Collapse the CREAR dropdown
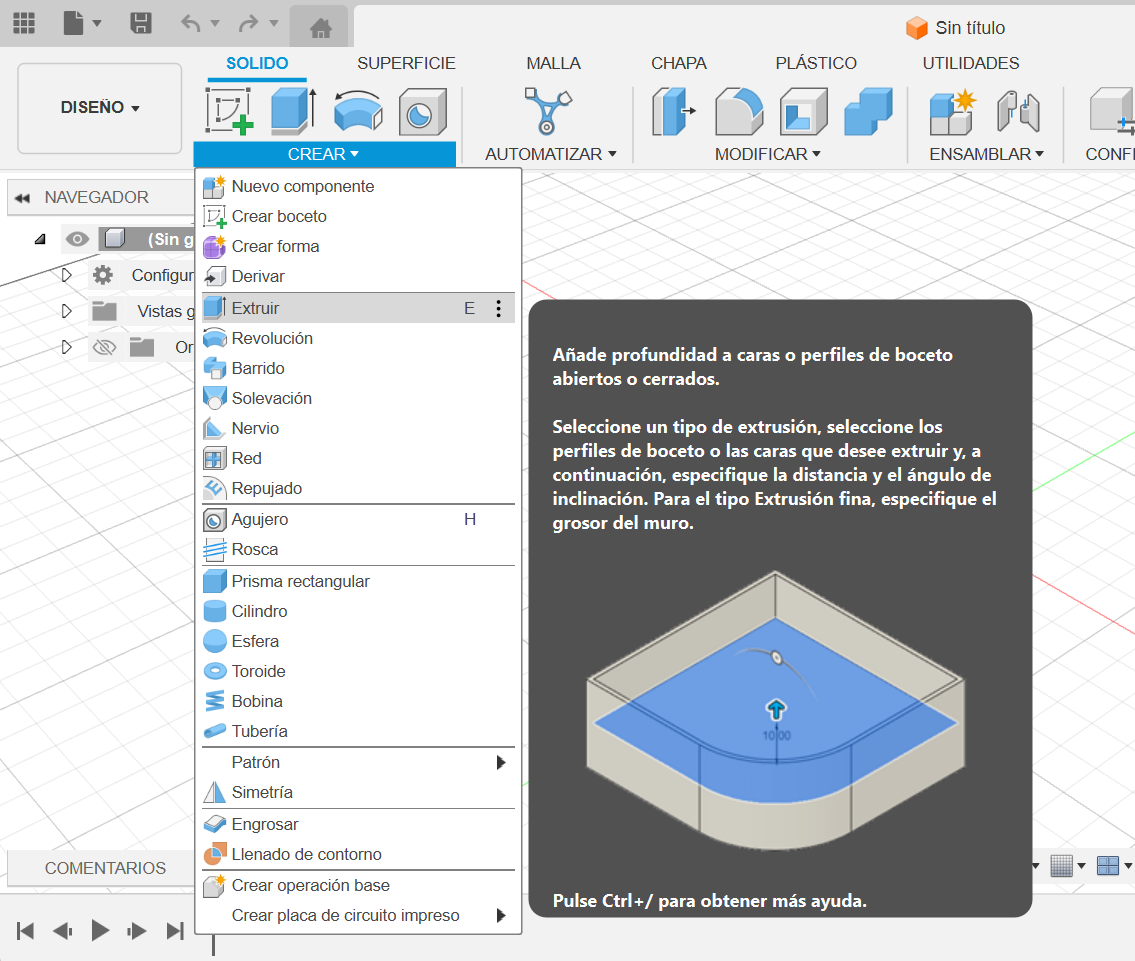This screenshot has width=1135, height=961. click(x=324, y=154)
